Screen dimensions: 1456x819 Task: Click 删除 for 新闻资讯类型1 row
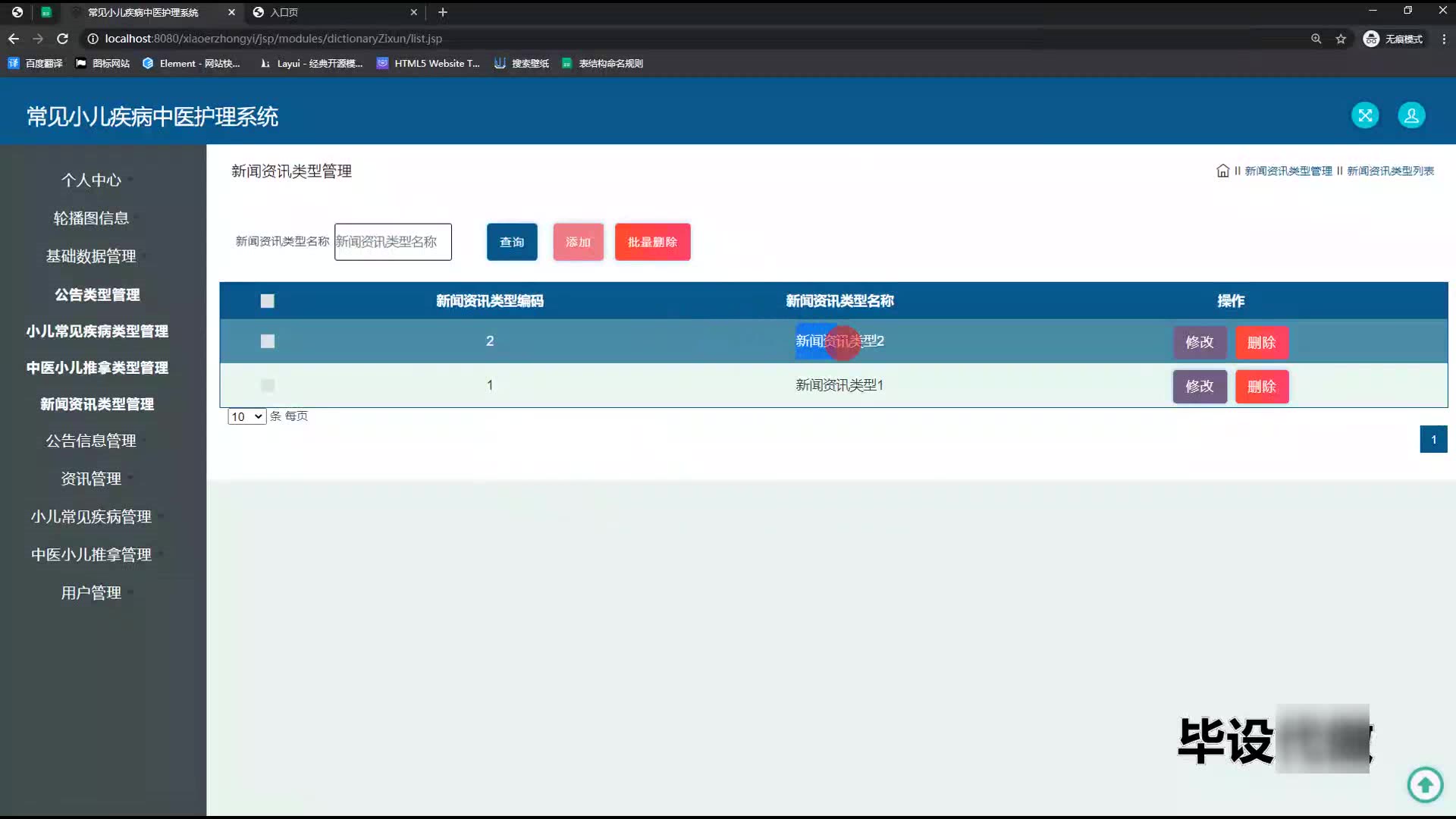click(x=1261, y=387)
